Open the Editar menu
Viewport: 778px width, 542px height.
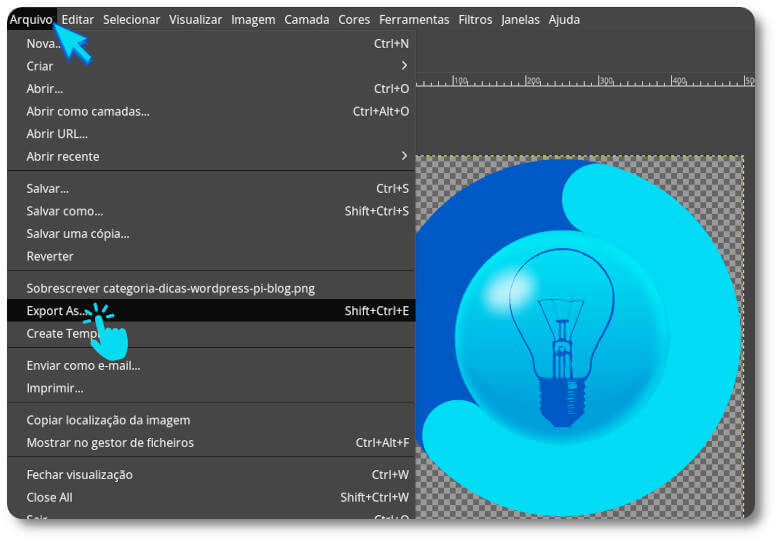pos(77,19)
